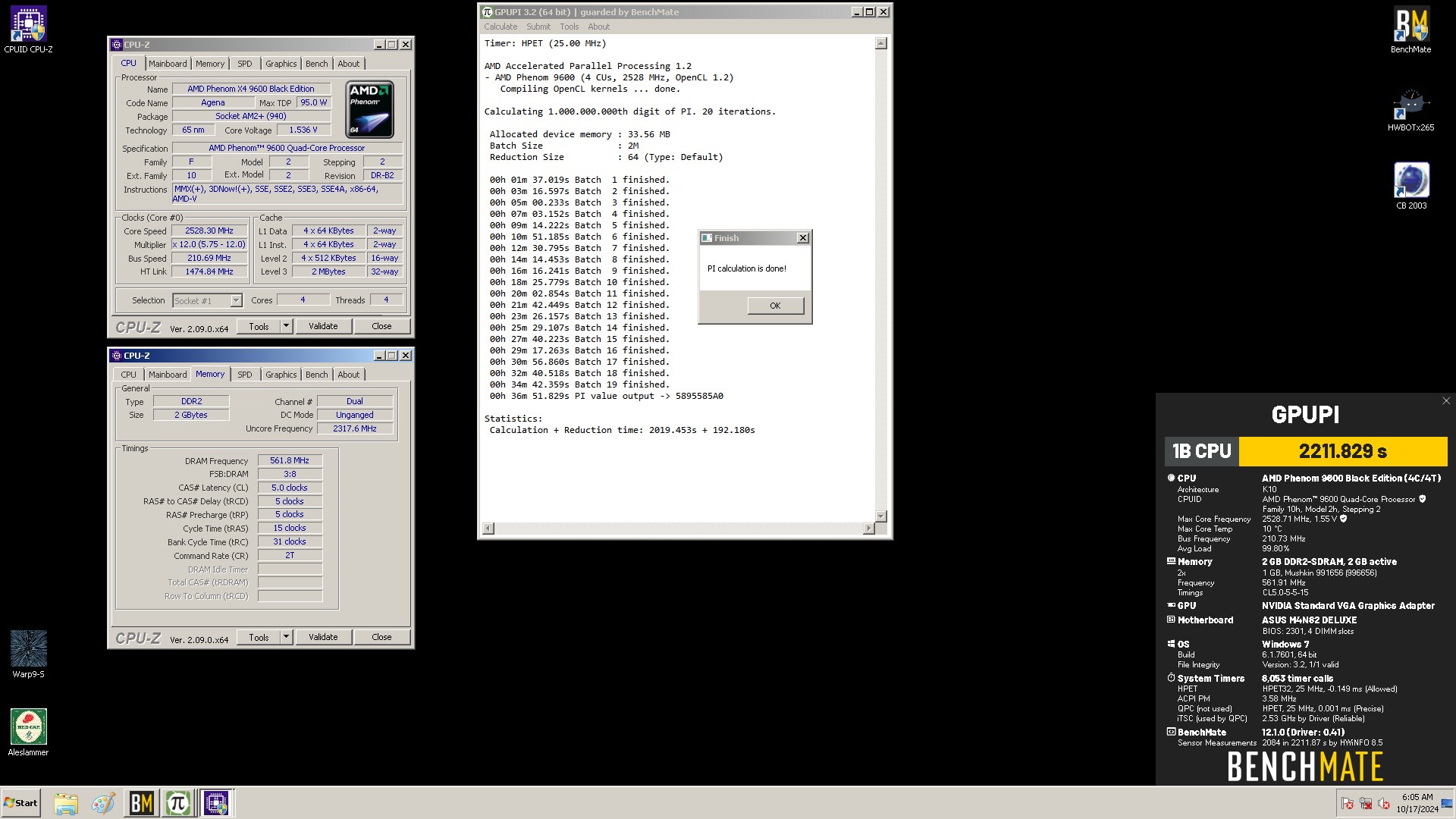This screenshot has width=1456, height=819.
Task: Open About tab in top CPU-Z window
Action: point(349,64)
